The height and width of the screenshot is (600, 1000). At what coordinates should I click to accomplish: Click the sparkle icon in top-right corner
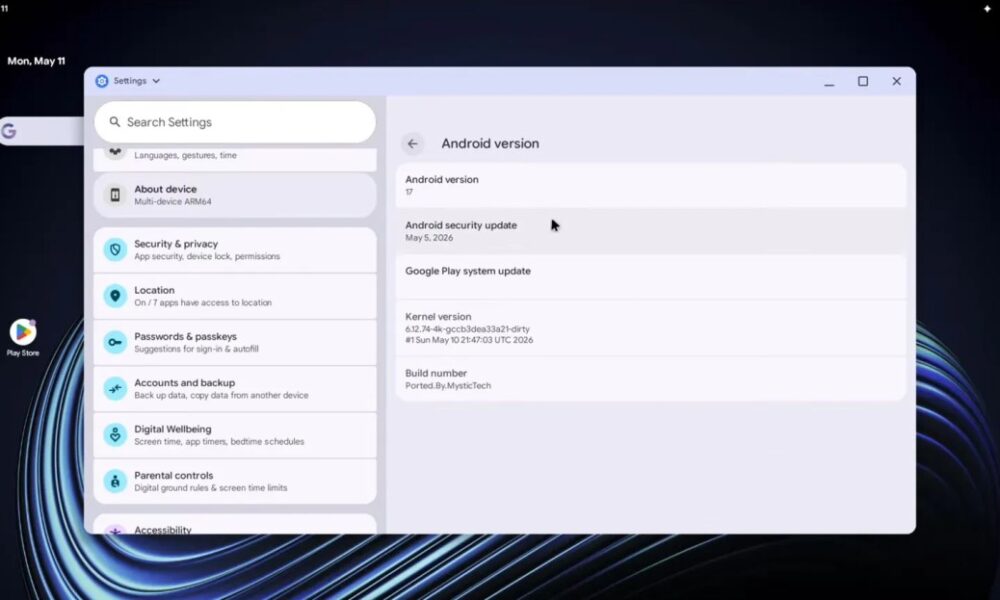click(987, 9)
